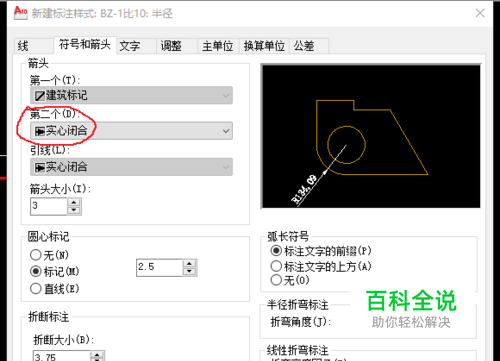This screenshot has height=361, width=500.
Task: Select 无(N) center mark option
Action: click(49, 255)
